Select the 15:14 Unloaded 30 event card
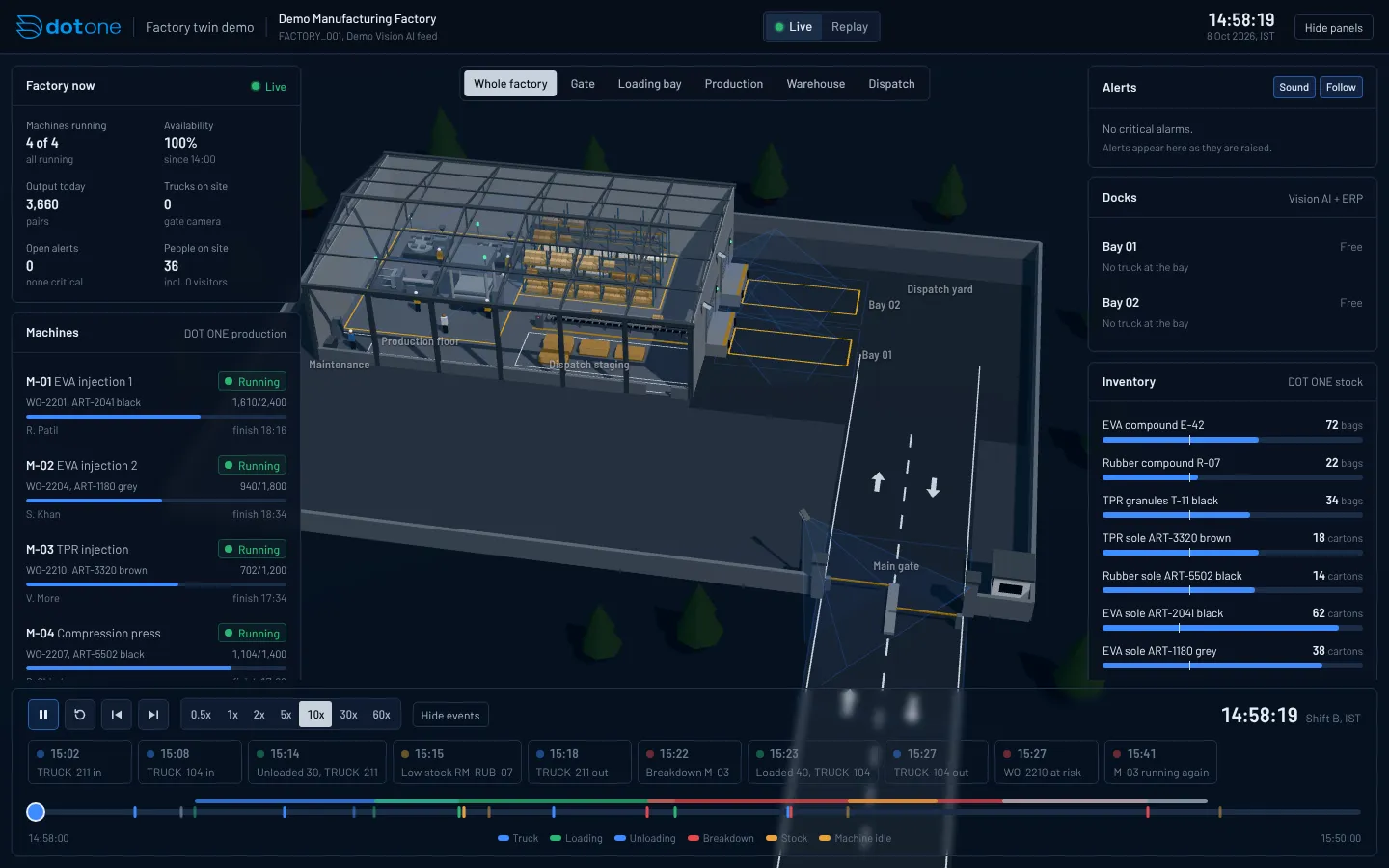This screenshot has height=868, width=1389. click(317, 762)
